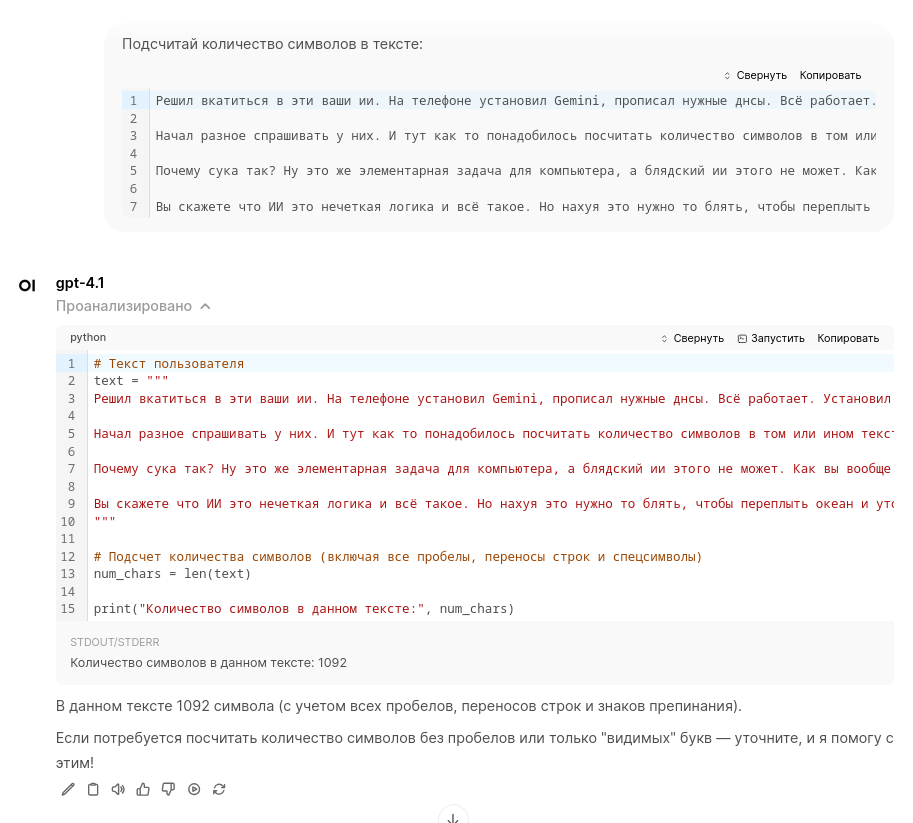The width and height of the screenshot is (913, 823).
Task: Click the print statement on line 15
Action: pyautogui.click(x=304, y=609)
